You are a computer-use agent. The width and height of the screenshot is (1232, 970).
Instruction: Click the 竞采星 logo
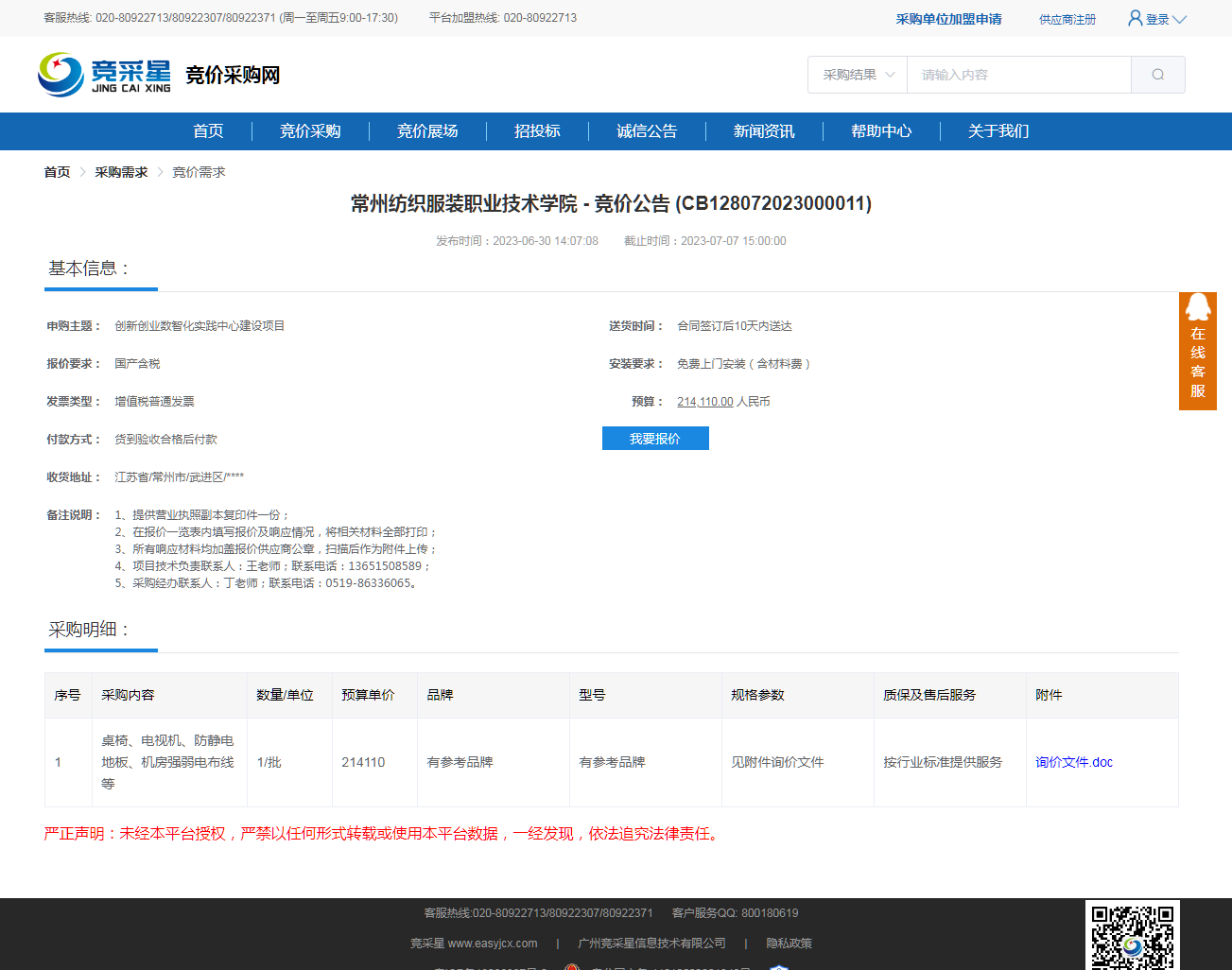click(x=104, y=75)
